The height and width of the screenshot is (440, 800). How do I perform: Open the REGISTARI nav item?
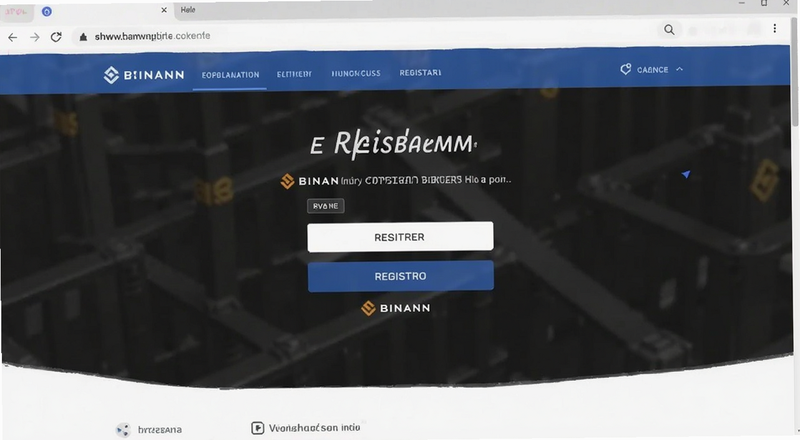point(420,73)
